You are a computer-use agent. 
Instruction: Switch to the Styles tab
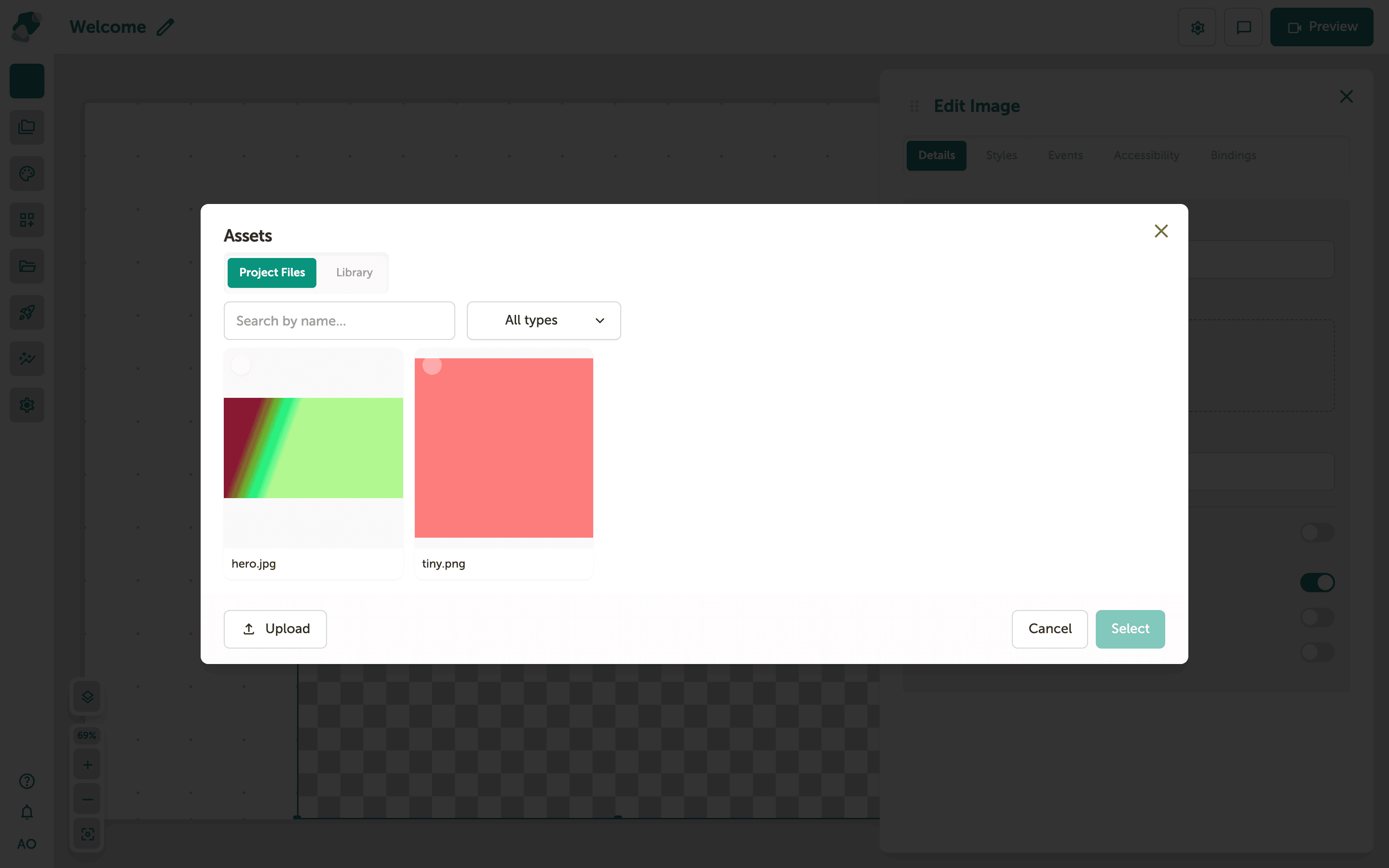click(x=1002, y=156)
